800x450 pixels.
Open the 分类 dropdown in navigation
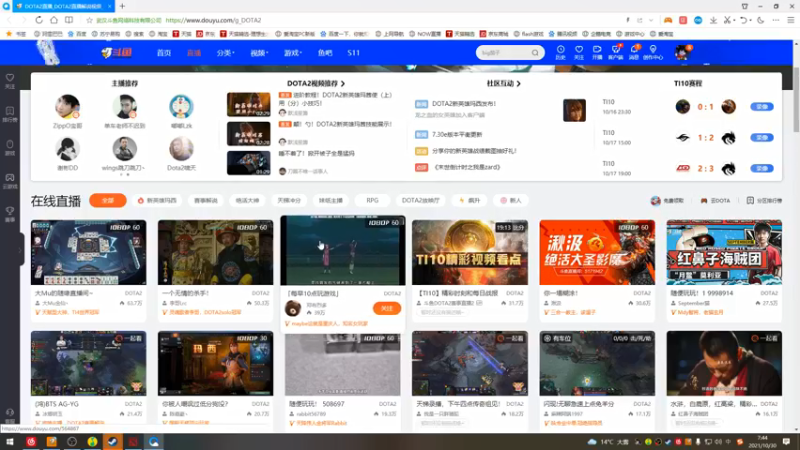(x=225, y=53)
